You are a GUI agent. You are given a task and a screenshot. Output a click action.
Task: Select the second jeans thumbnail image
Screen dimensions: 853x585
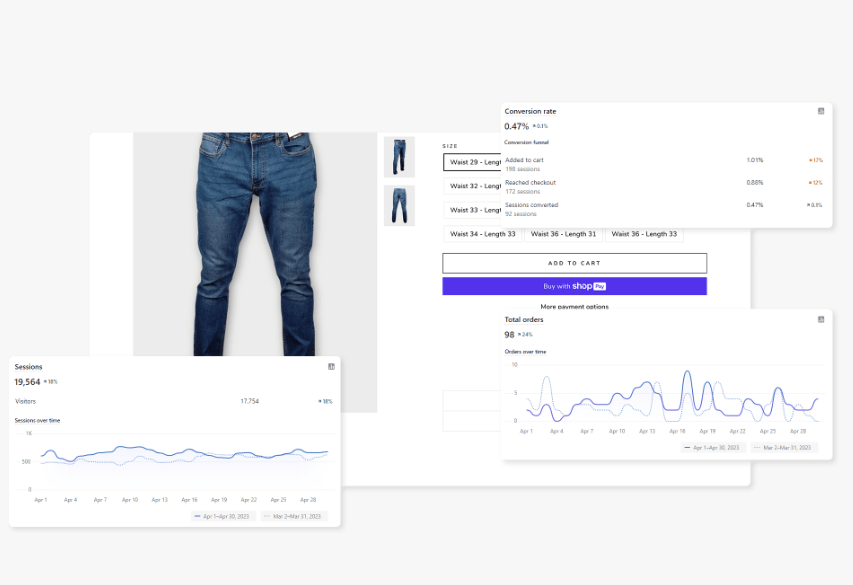[x=399, y=205]
